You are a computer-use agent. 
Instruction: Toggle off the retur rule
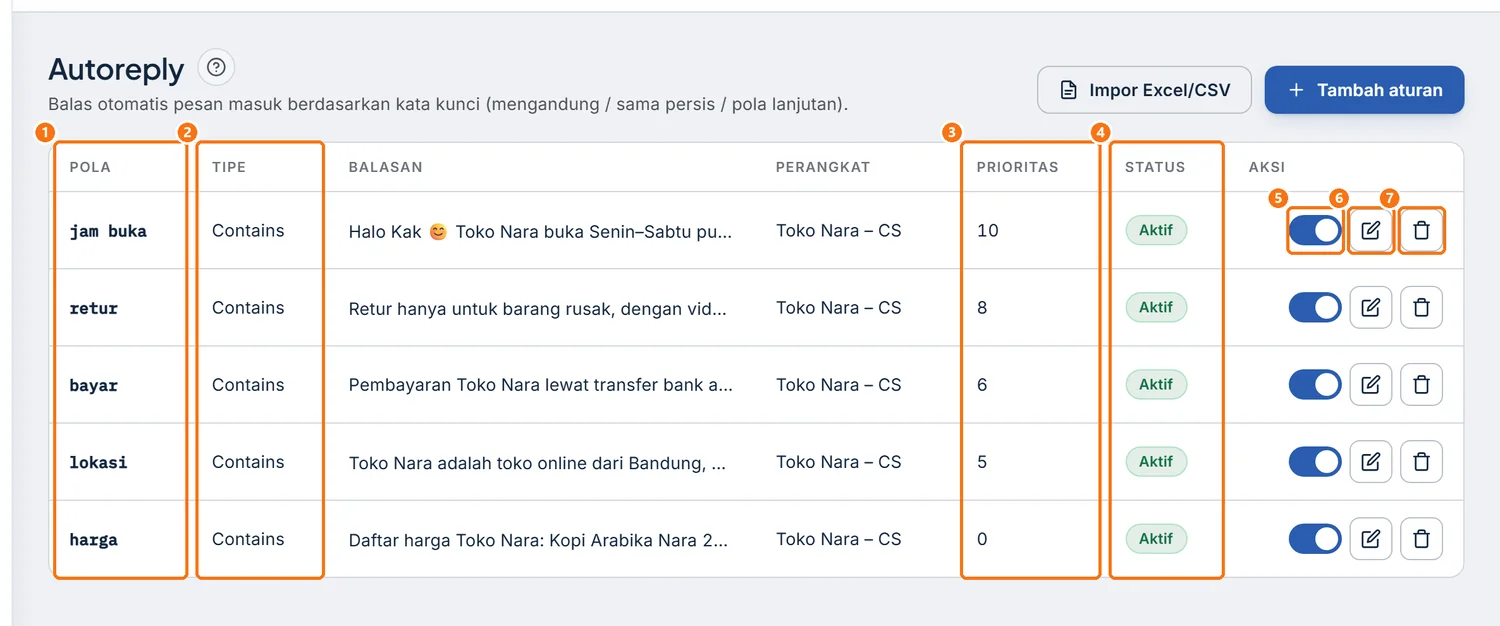tap(1315, 308)
